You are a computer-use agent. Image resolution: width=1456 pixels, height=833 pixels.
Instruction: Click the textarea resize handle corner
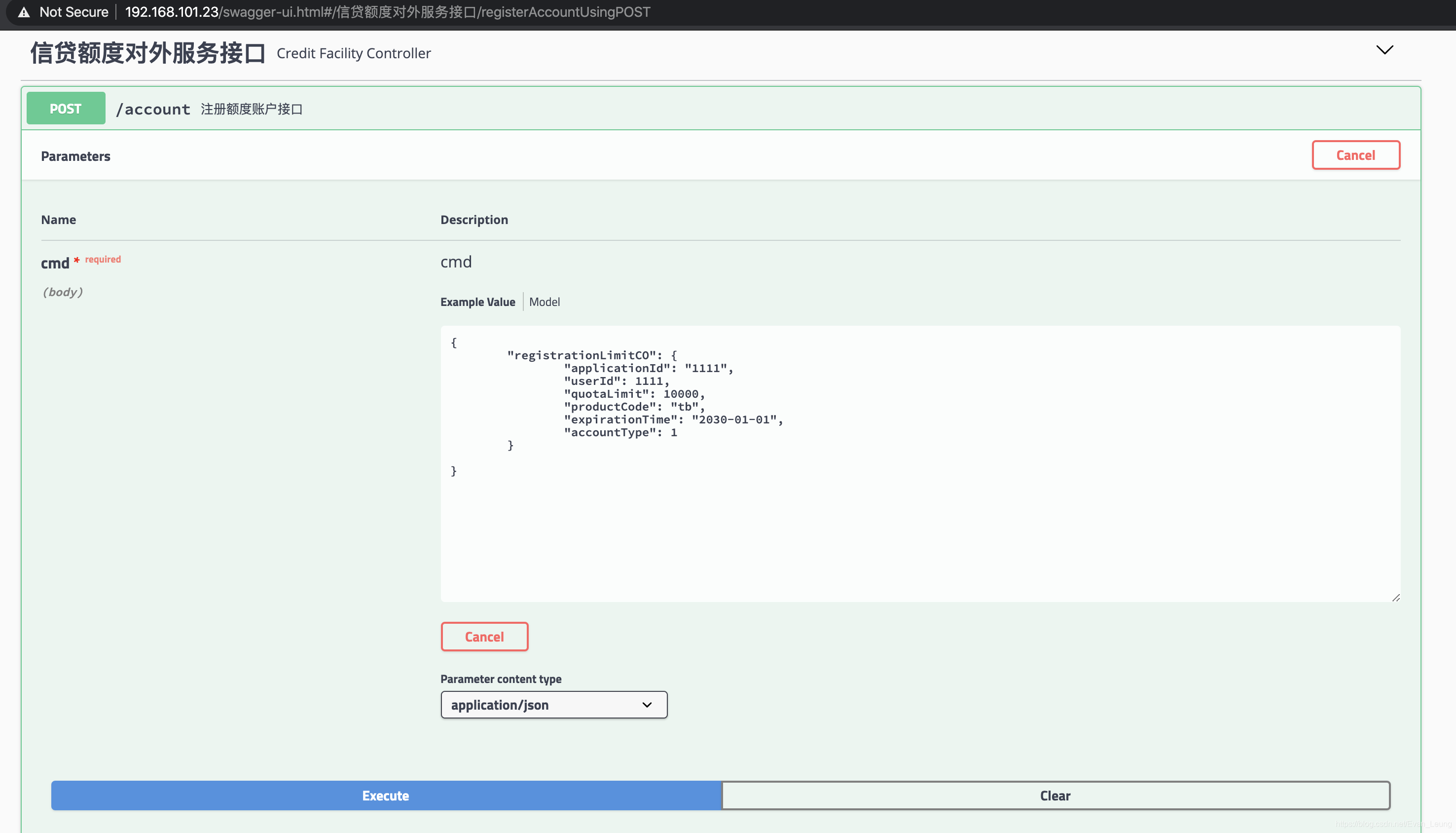(x=1395, y=597)
